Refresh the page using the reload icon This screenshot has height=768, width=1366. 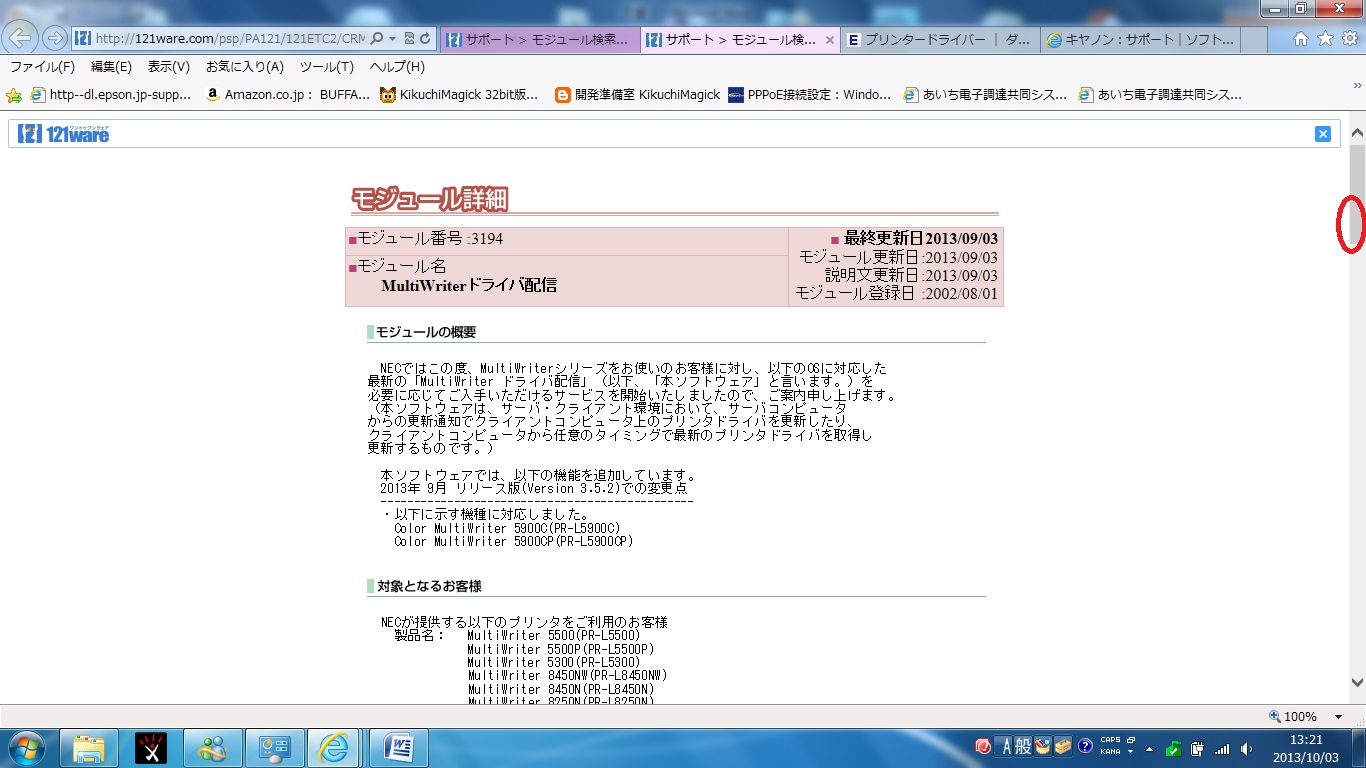pos(426,39)
